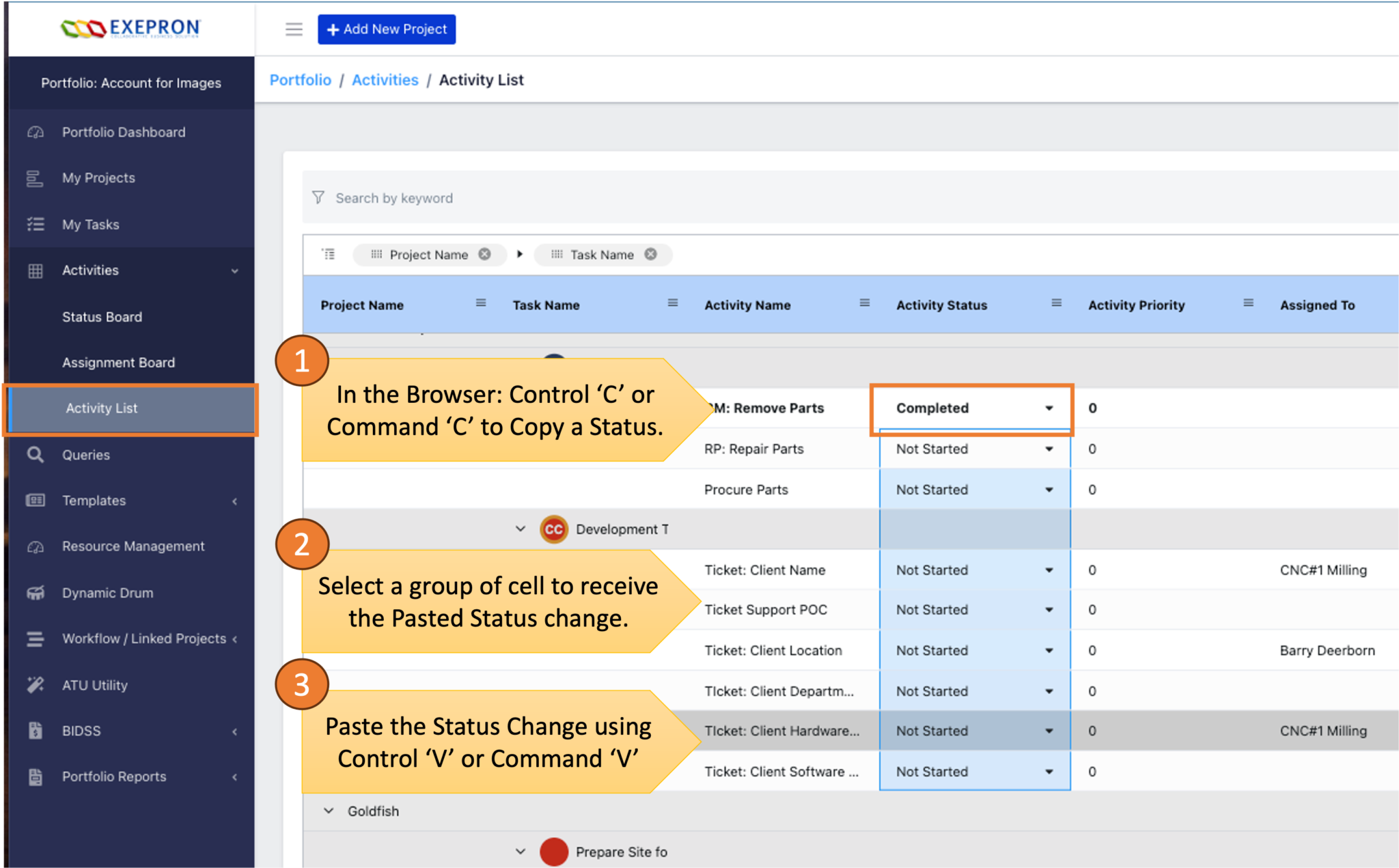Screen dimensions: 1399x868
Task: Click the Resource Management cloud icon
Action: (36, 546)
